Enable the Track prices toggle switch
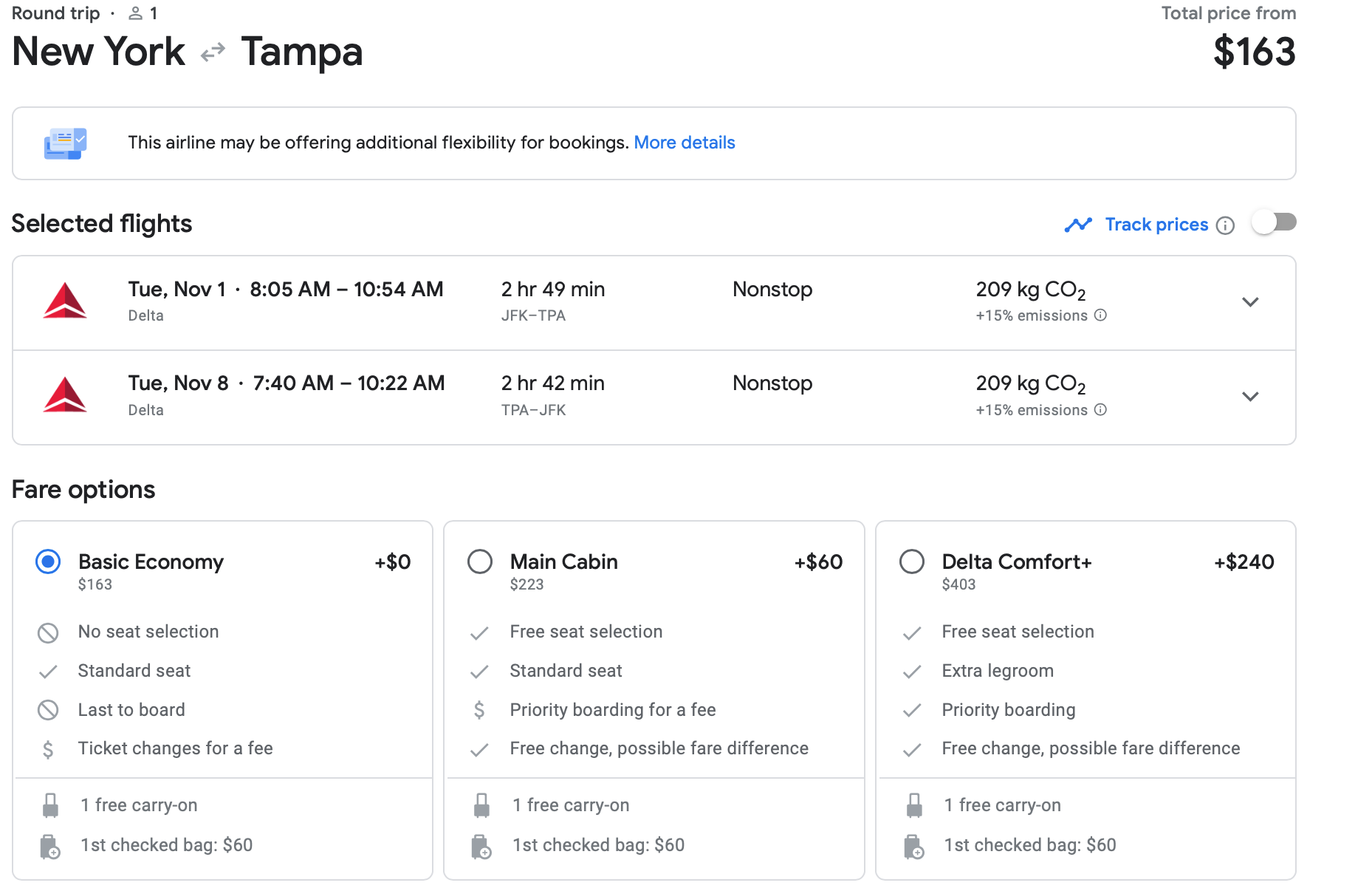 pos(1274,223)
